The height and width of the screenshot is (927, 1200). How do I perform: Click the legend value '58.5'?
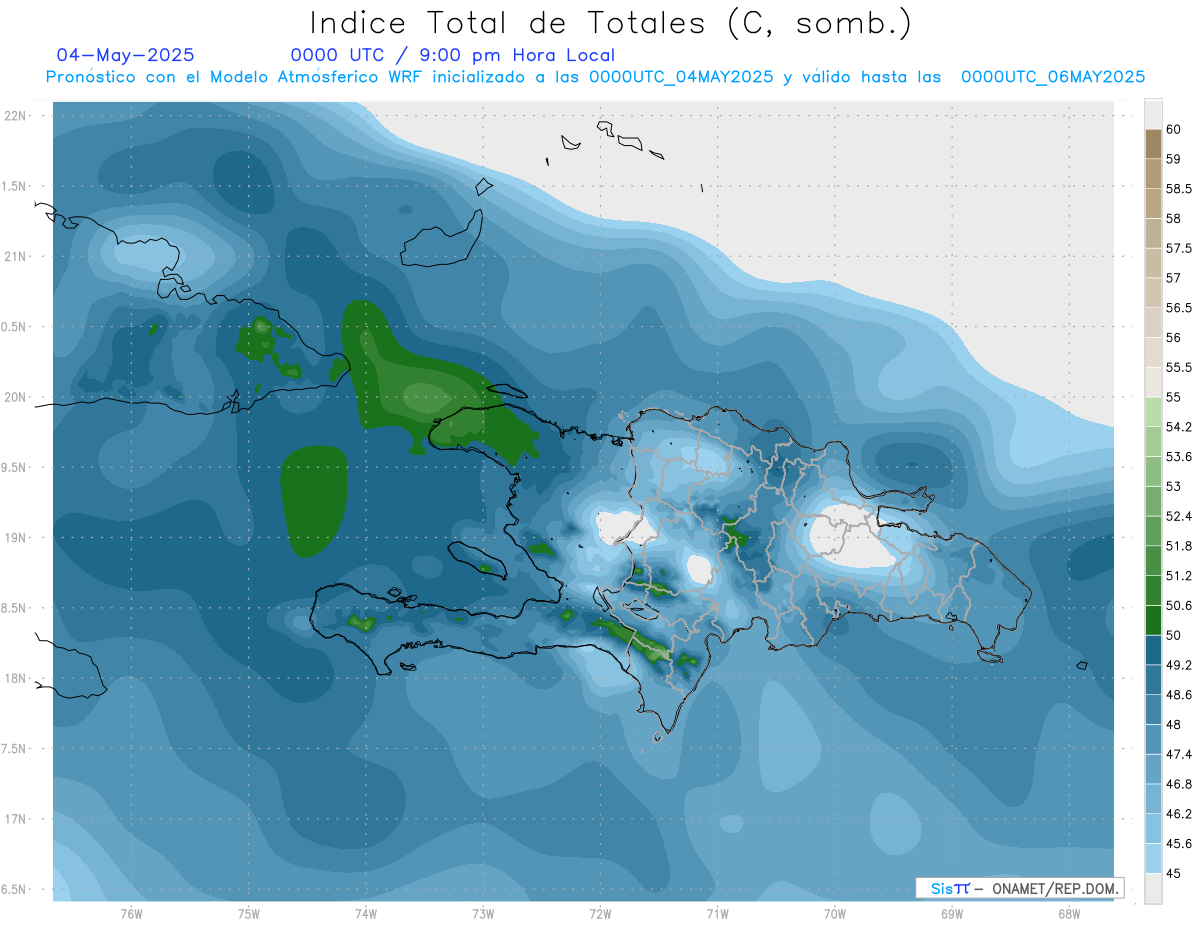tap(1179, 189)
